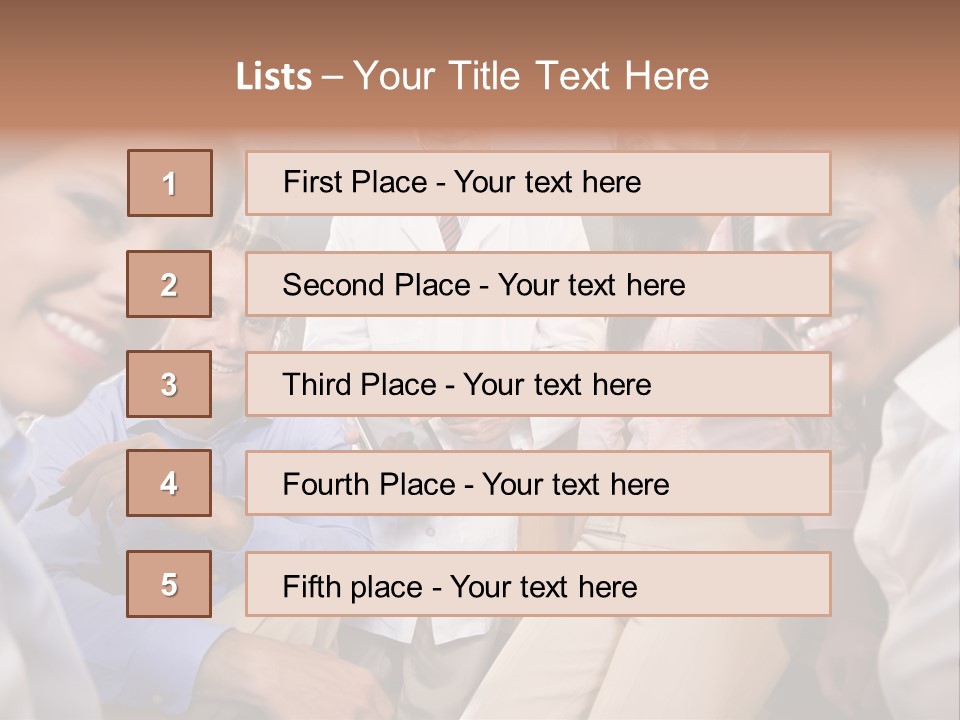Click 'Your text here' in Fifth row
This screenshot has height=720, width=960.
(544, 586)
